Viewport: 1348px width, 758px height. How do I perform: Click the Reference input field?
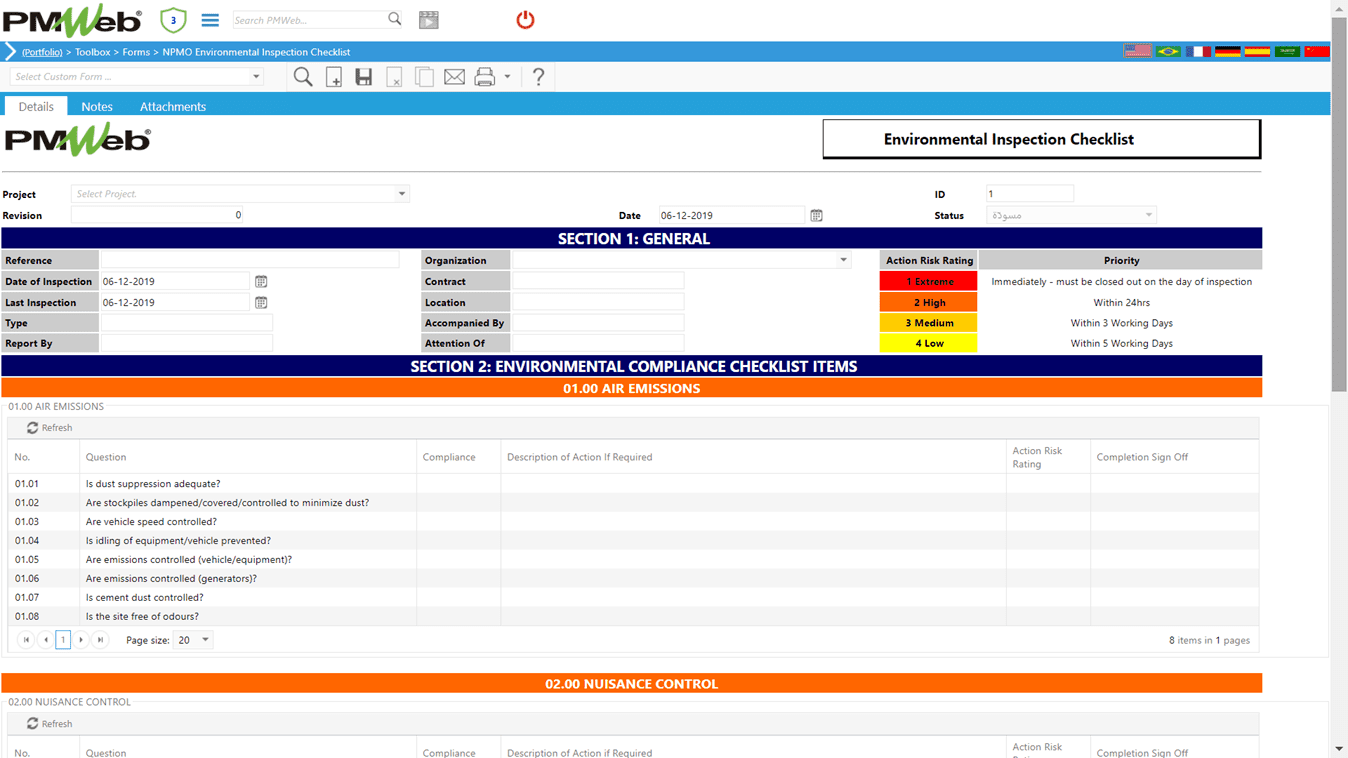pos(250,260)
